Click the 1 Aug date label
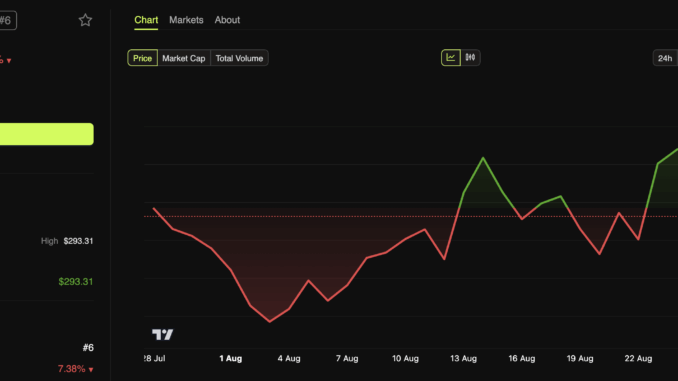This screenshot has width=678, height=381. point(230,359)
